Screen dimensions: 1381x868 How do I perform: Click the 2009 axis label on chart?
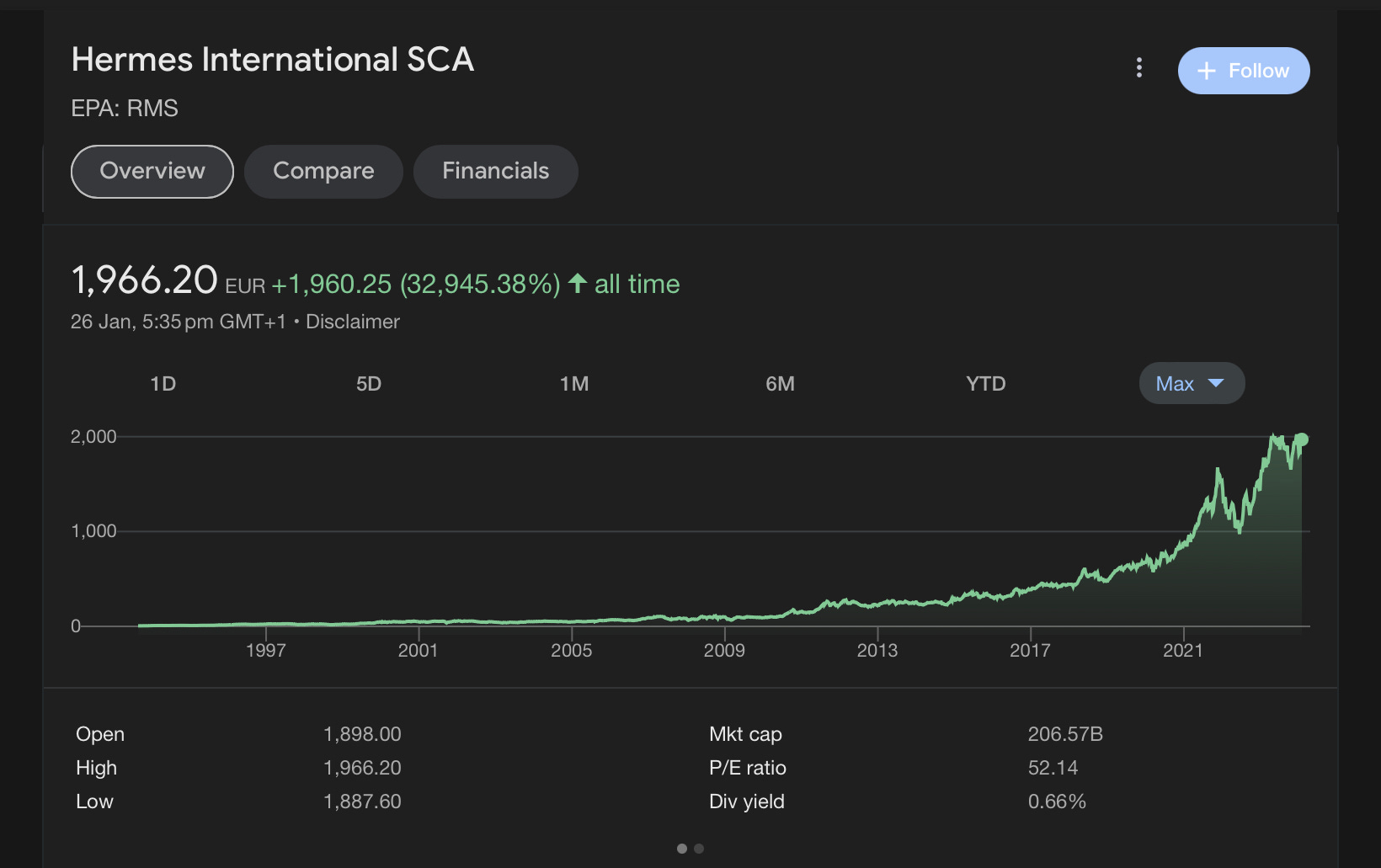pyautogui.click(x=724, y=650)
